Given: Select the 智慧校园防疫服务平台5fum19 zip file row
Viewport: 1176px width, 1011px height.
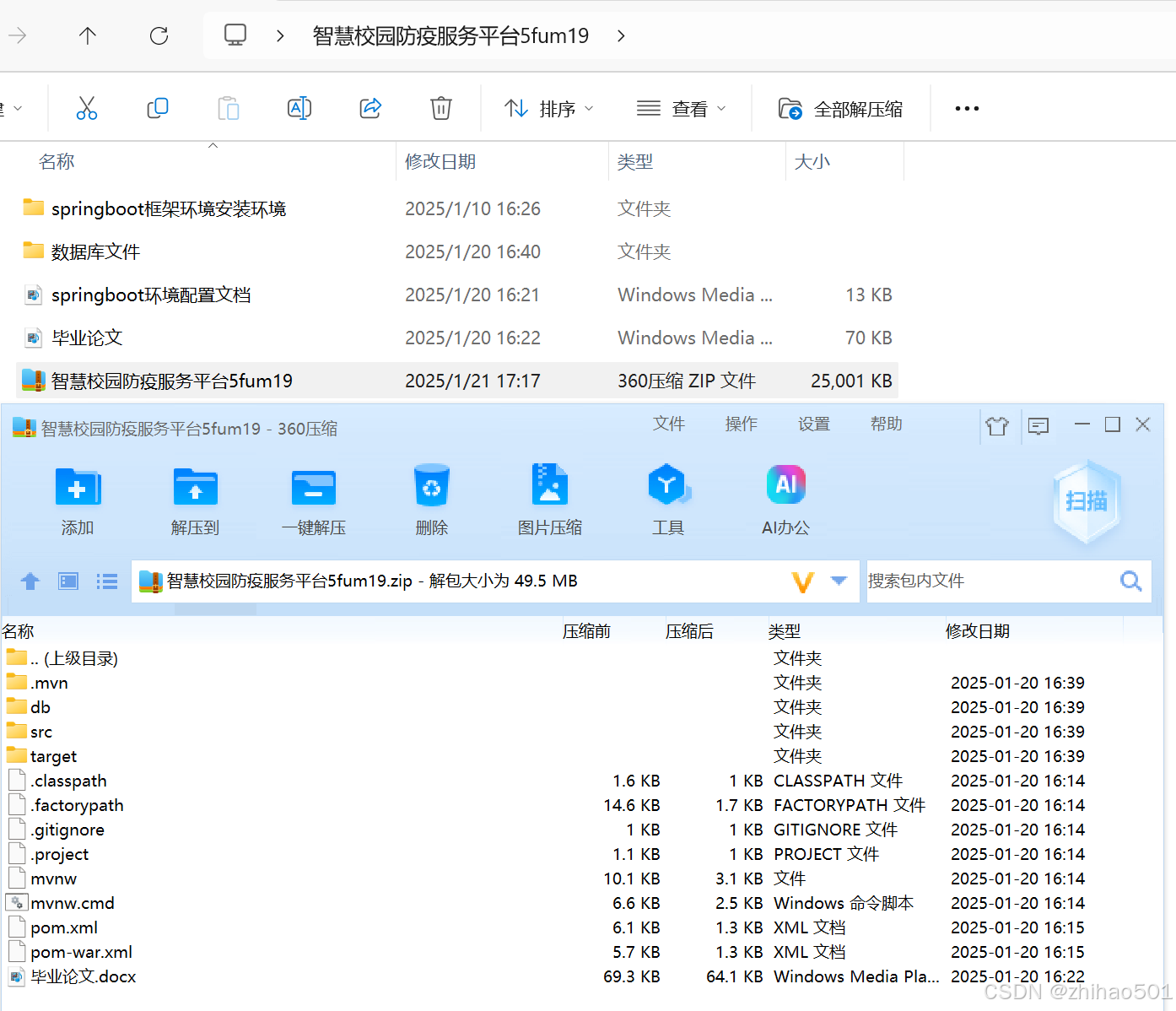Looking at the screenshot, I should coord(457,381).
